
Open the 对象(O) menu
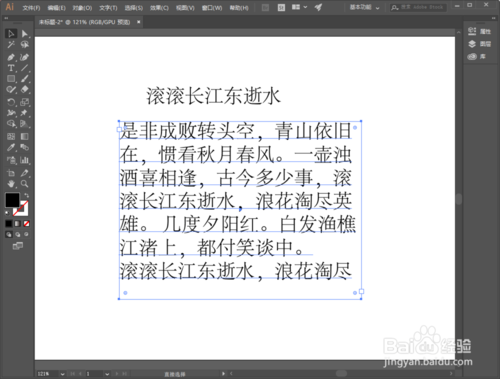point(82,8)
